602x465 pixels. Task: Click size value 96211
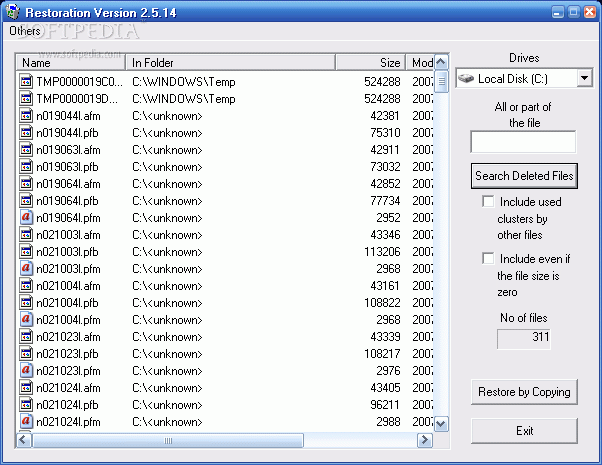pos(385,405)
